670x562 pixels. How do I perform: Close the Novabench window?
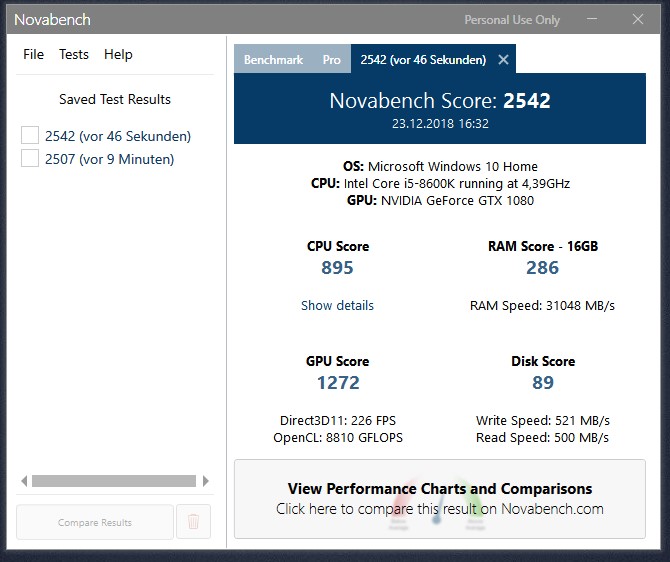coord(638,19)
